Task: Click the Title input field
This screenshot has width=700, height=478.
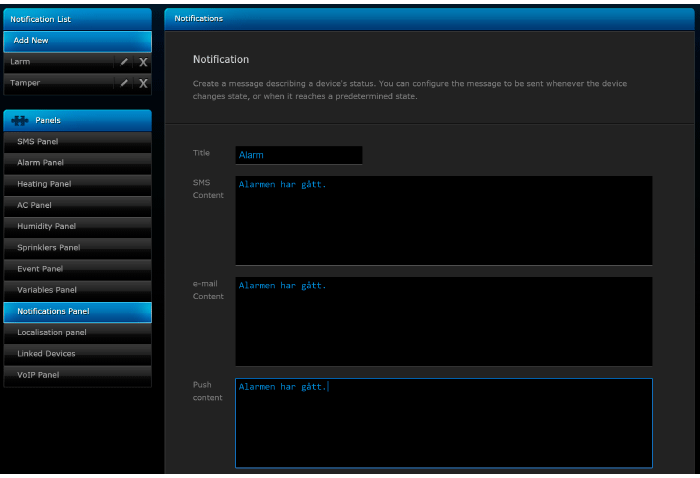Action: pyautogui.click(x=299, y=155)
